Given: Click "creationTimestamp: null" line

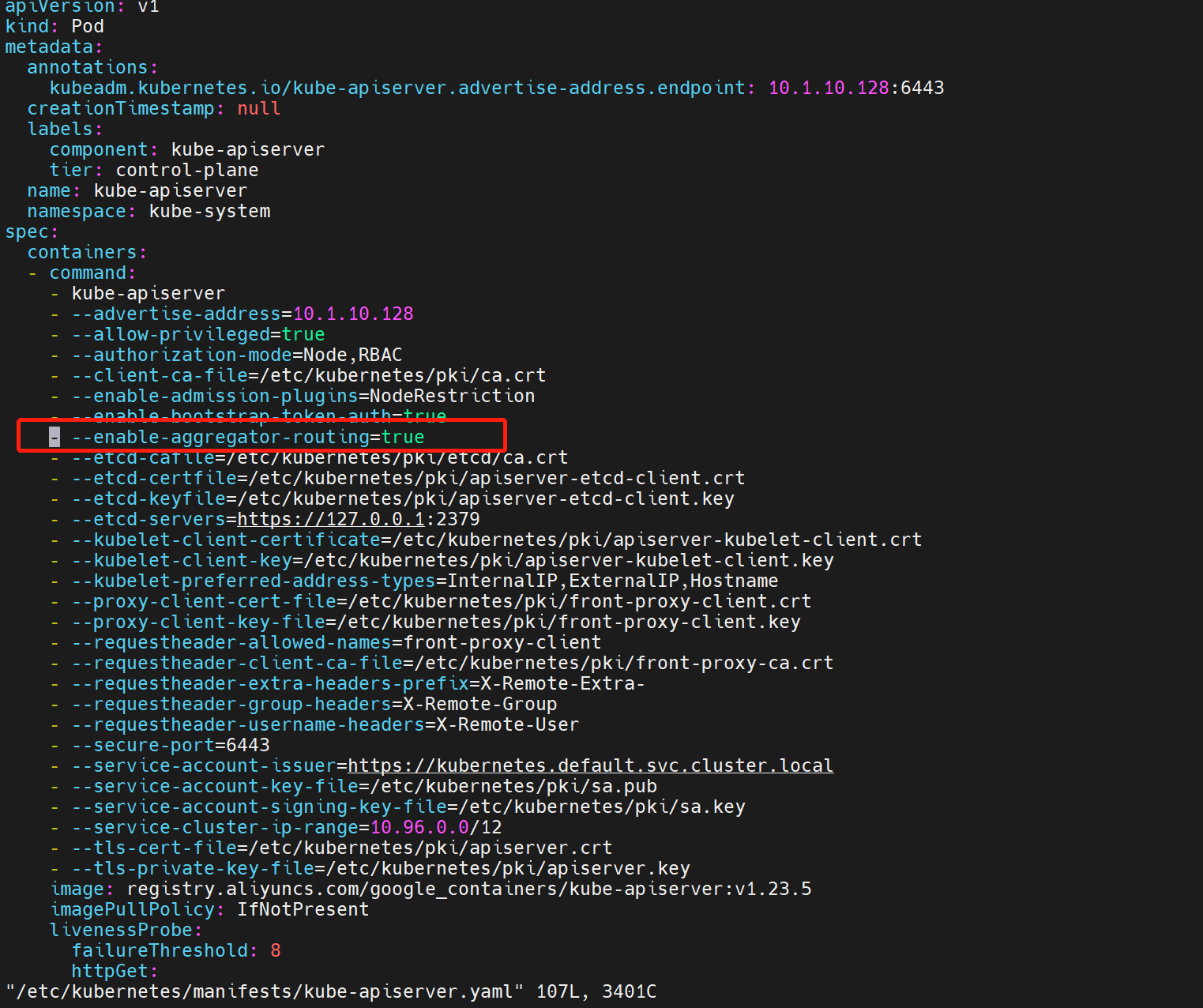Looking at the screenshot, I should [x=154, y=108].
